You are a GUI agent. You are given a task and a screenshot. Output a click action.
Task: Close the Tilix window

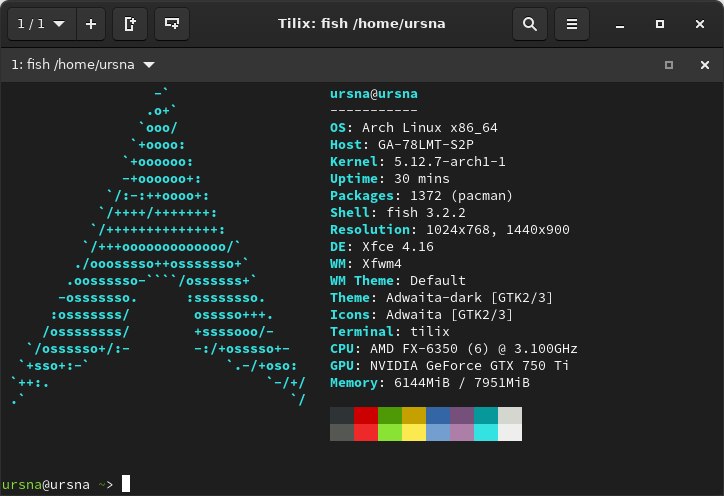click(700, 24)
